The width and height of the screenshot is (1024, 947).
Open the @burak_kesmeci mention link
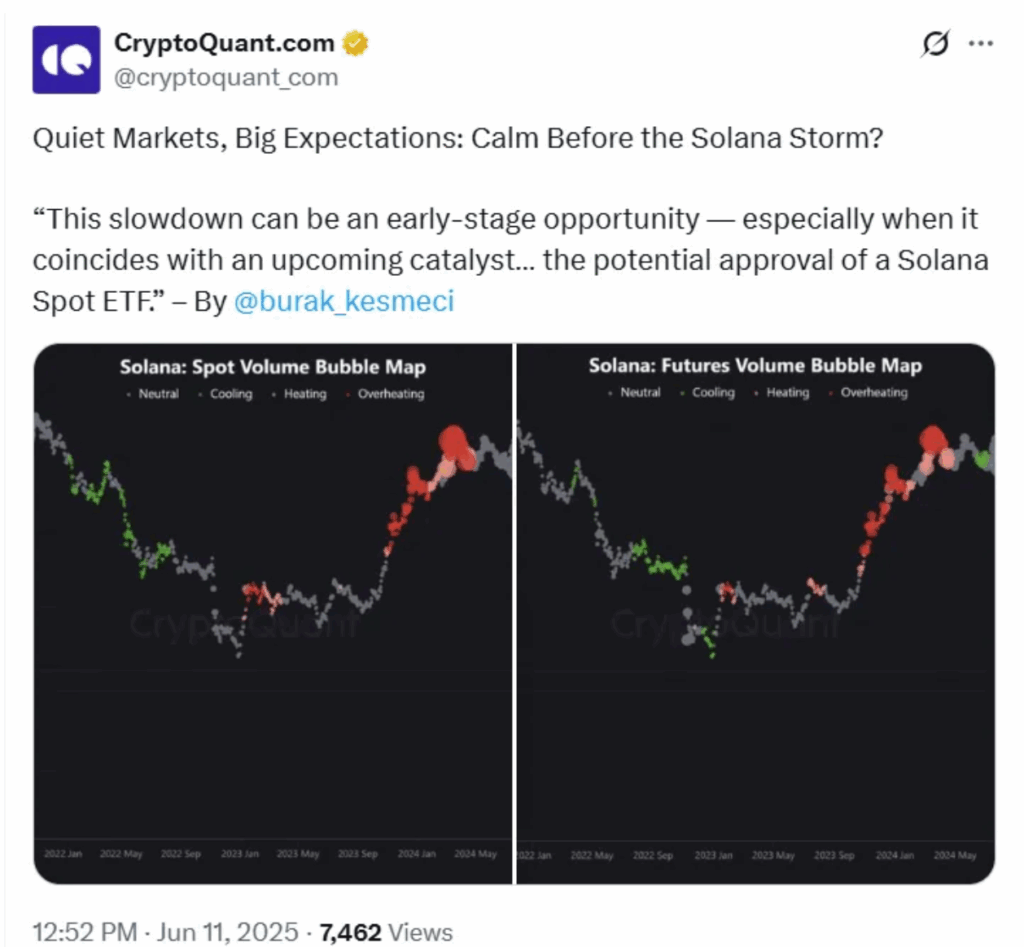[x=344, y=301]
